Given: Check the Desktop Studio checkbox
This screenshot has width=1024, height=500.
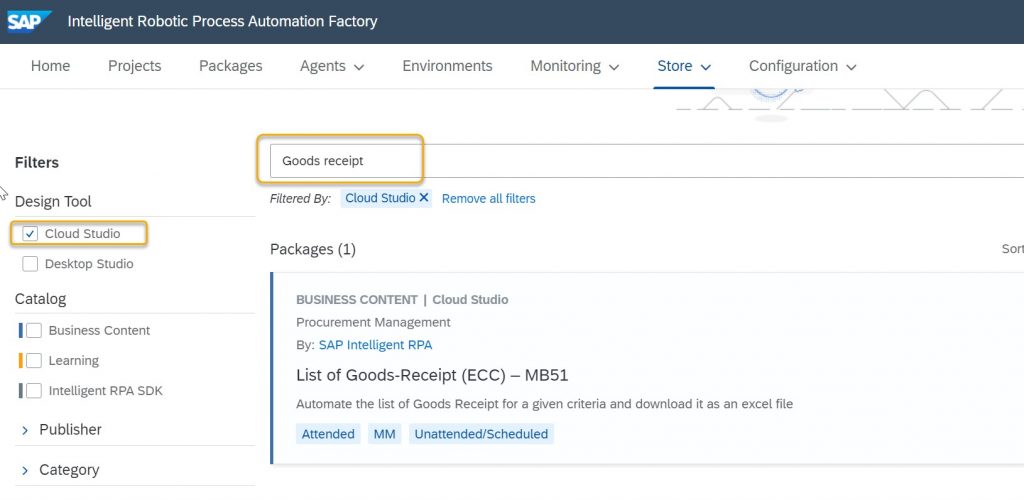Looking at the screenshot, I should coord(30,264).
